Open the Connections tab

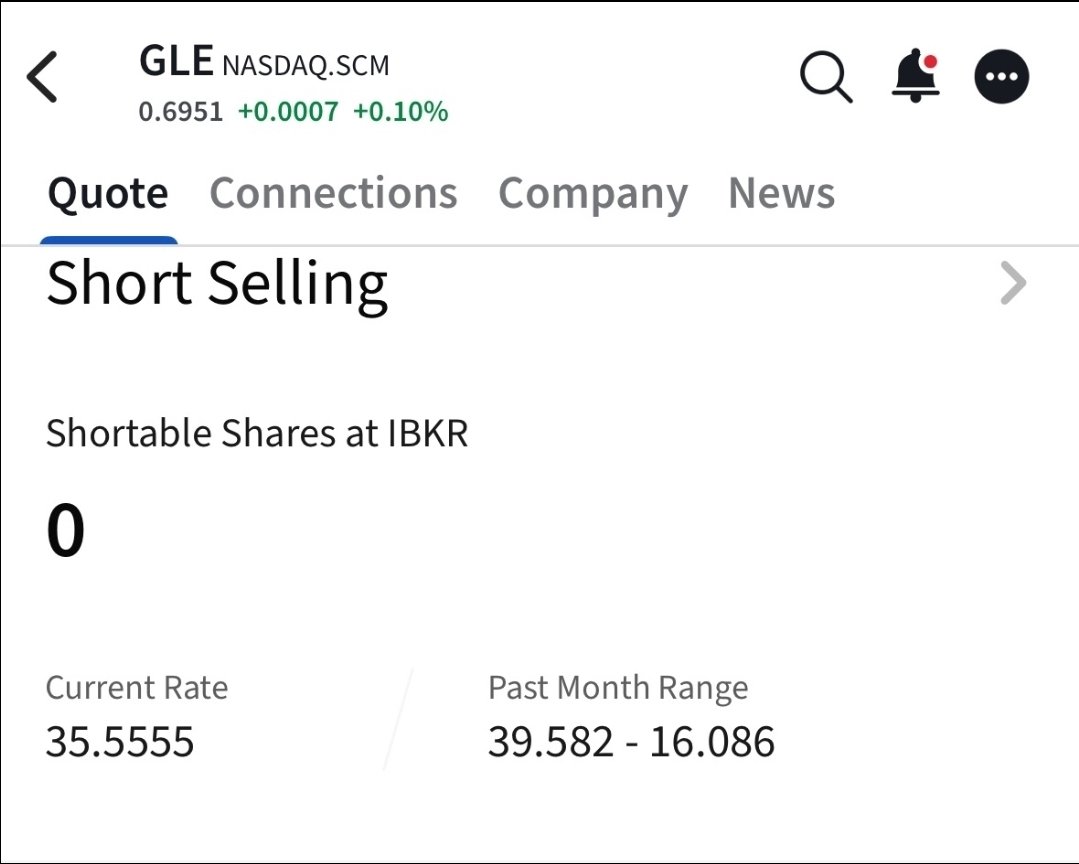333,193
